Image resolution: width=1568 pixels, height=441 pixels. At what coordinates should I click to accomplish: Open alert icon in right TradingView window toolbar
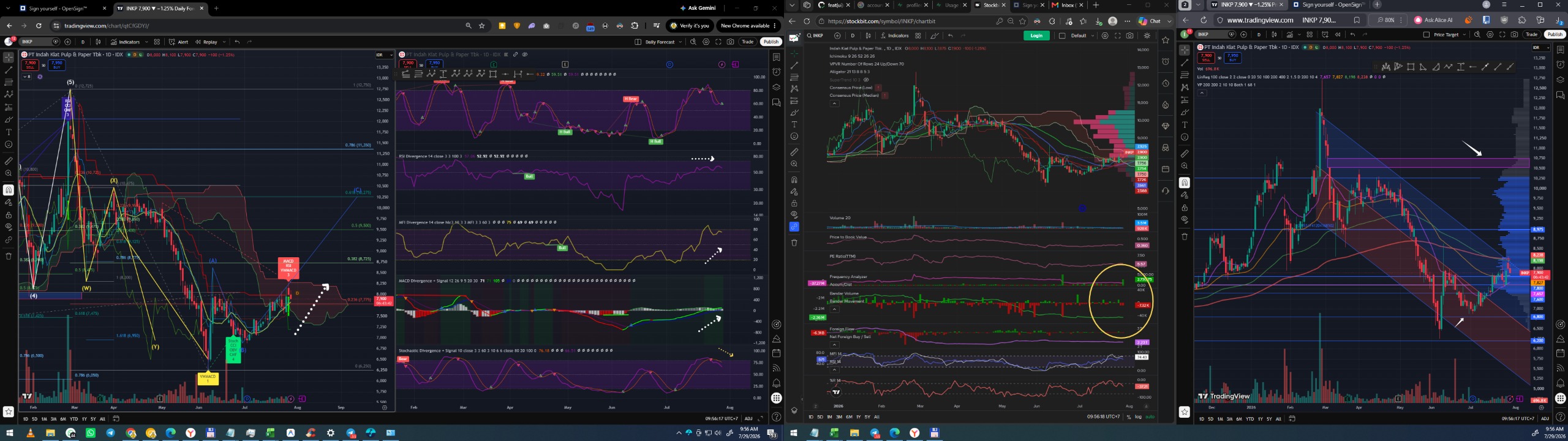click(1325, 35)
